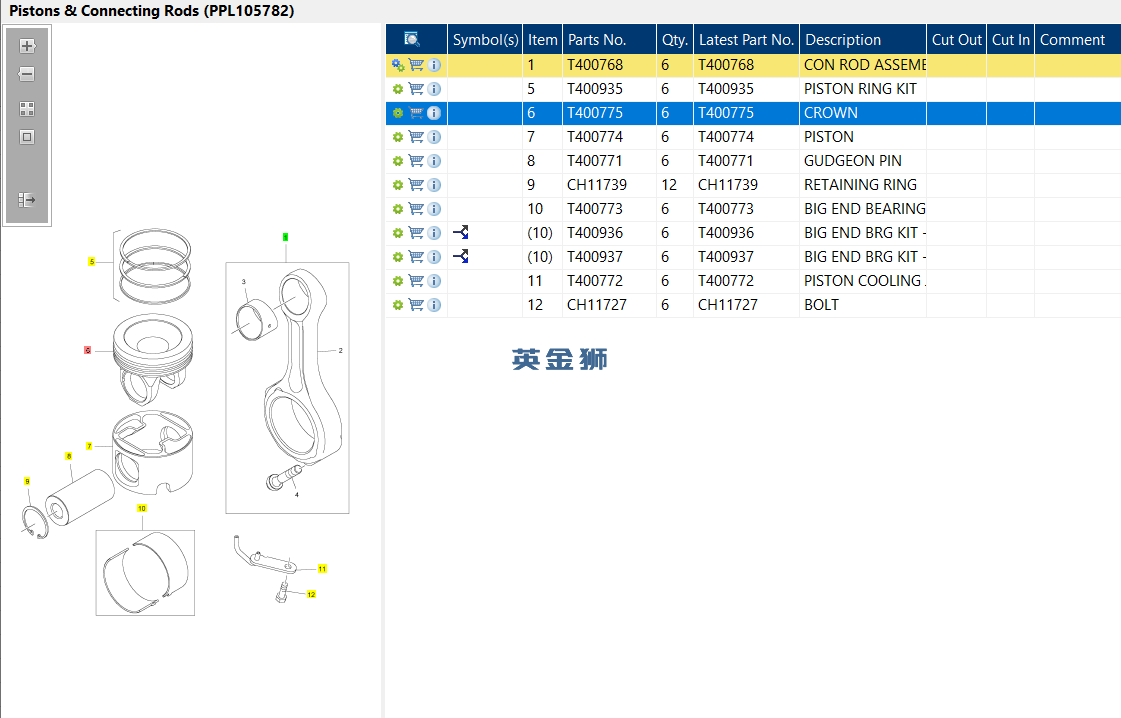This screenshot has height=718, width=1121.
Task: Select latest part number T400774
Action: coord(746,137)
